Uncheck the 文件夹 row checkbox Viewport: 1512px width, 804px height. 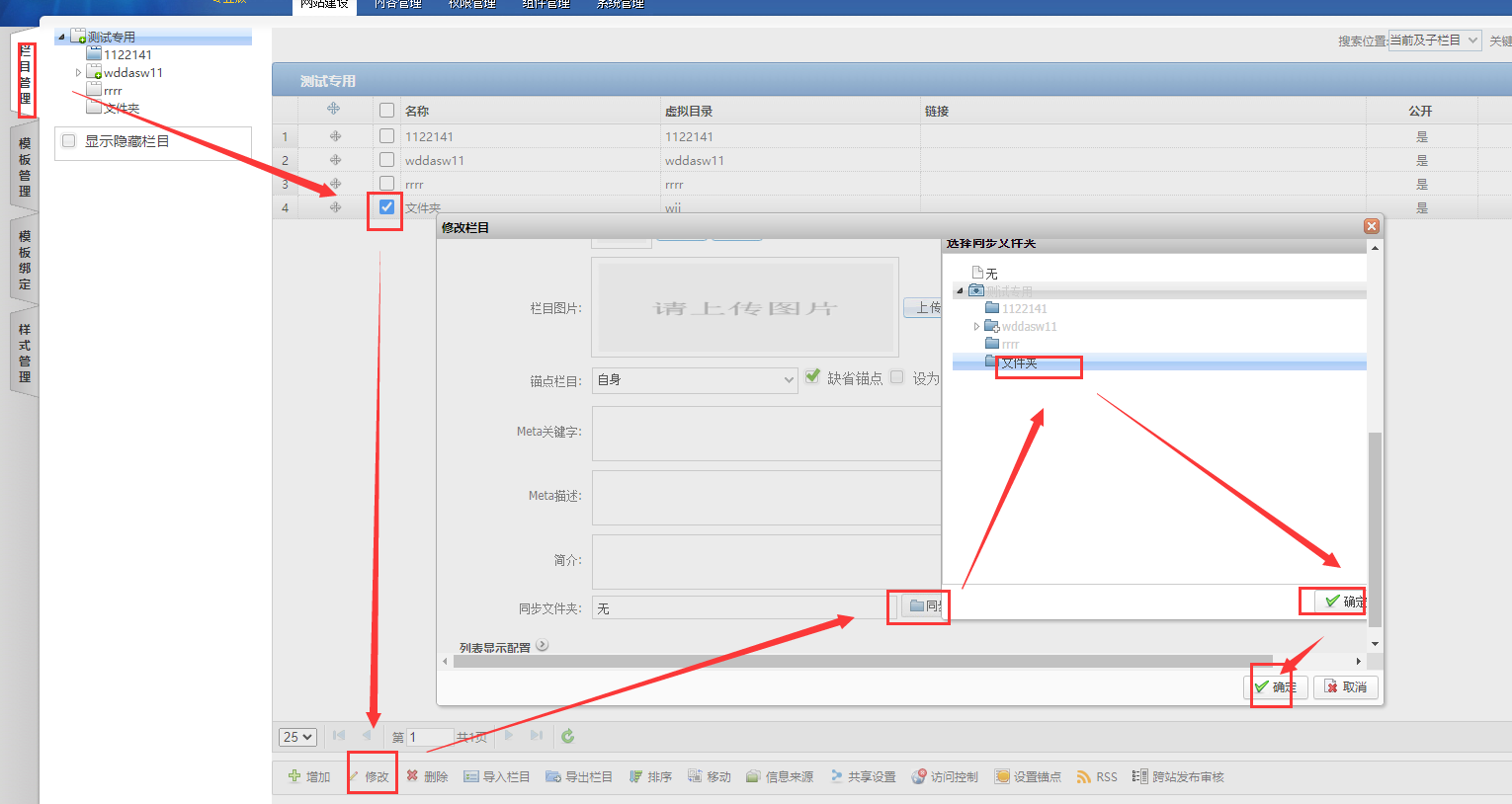click(x=386, y=207)
